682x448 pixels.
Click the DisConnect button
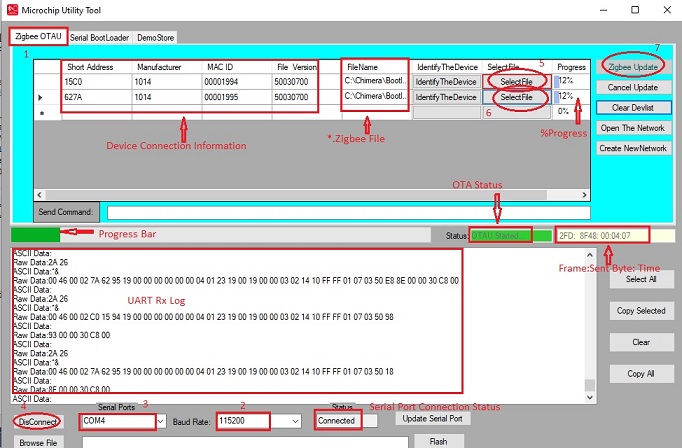coord(39,422)
